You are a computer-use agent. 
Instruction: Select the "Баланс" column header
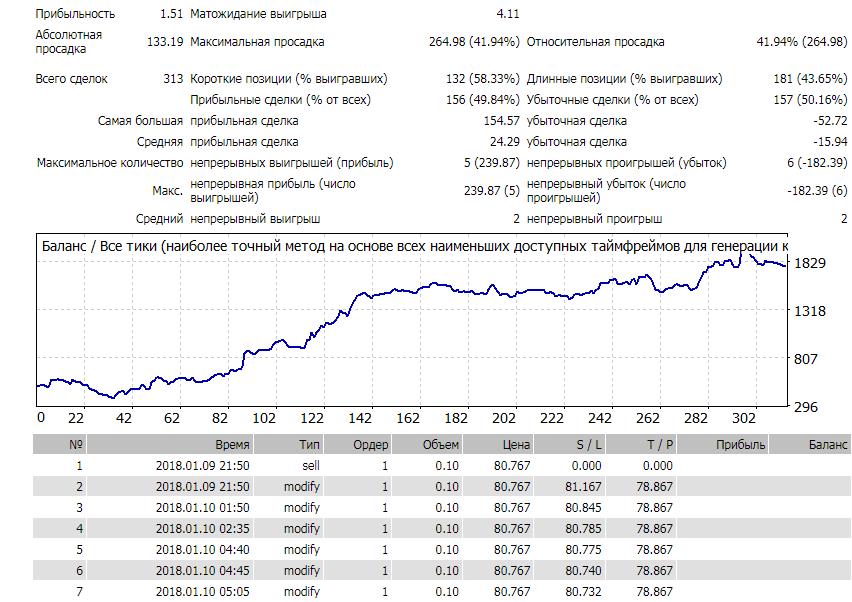point(827,445)
